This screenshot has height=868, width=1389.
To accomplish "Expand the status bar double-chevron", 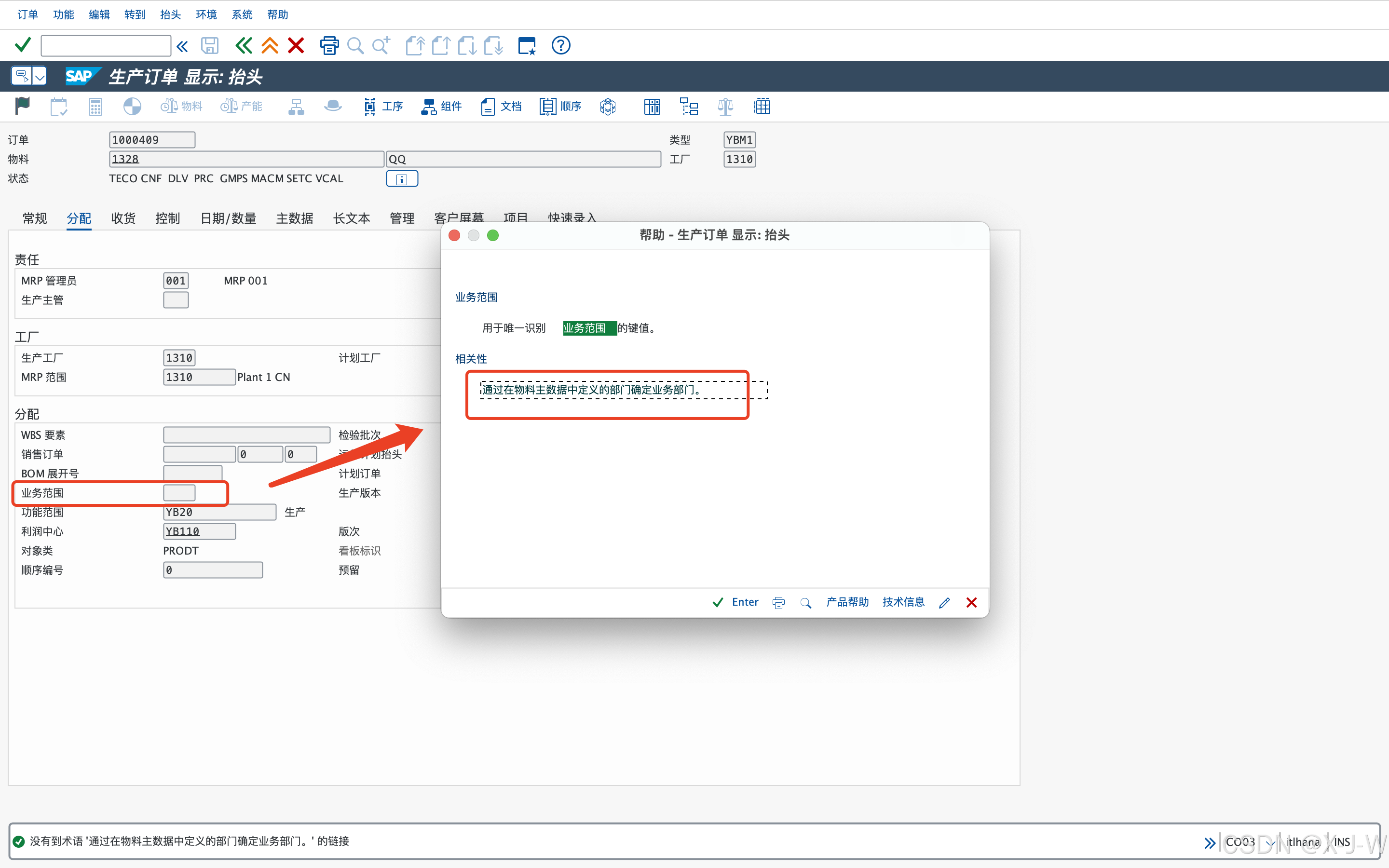I will pyautogui.click(x=1210, y=842).
